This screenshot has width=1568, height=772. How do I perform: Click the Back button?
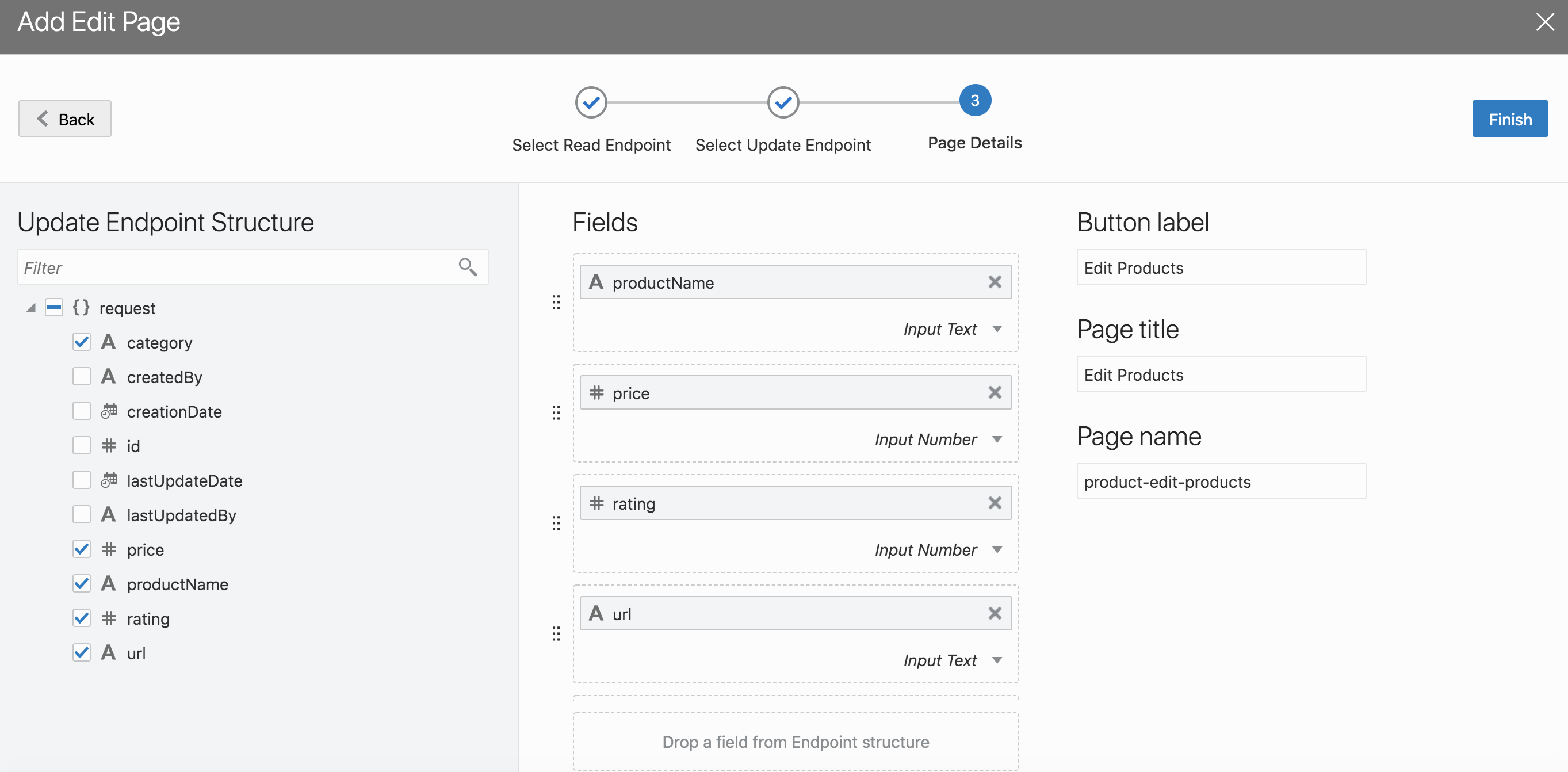pyautogui.click(x=64, y=119)
